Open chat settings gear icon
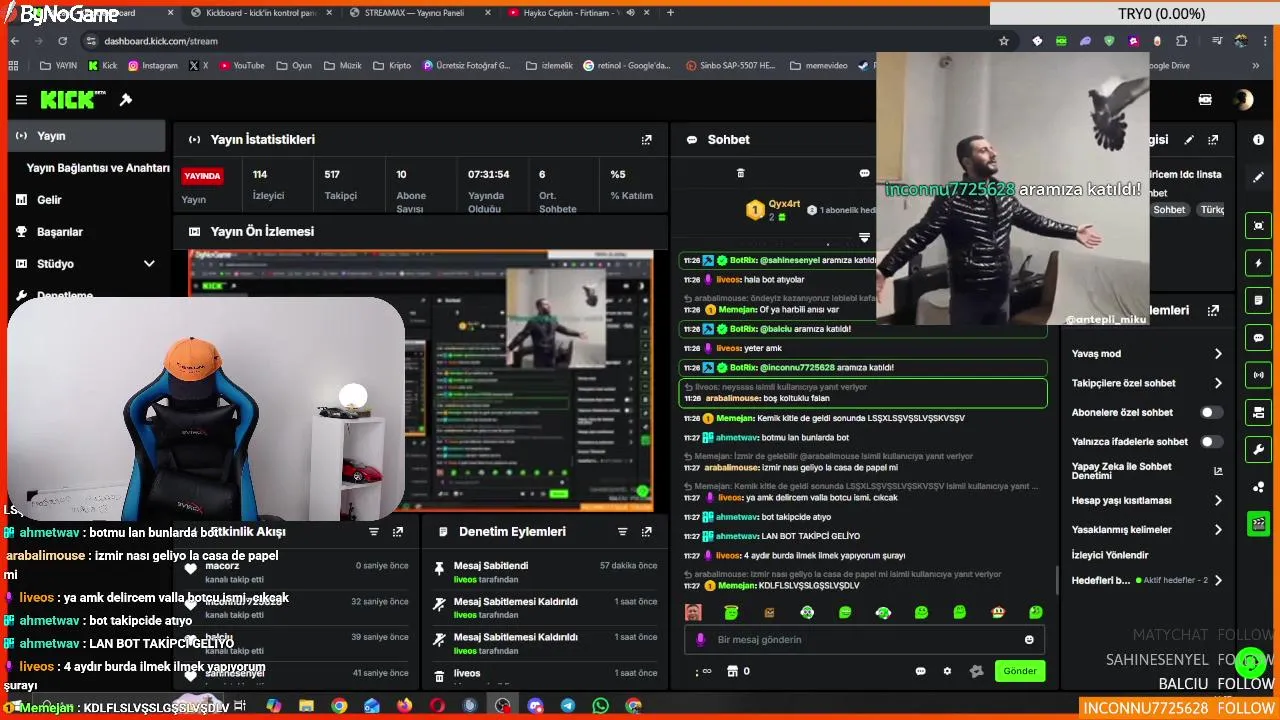Screen dimensions: 1280x720 click(947, 671)
